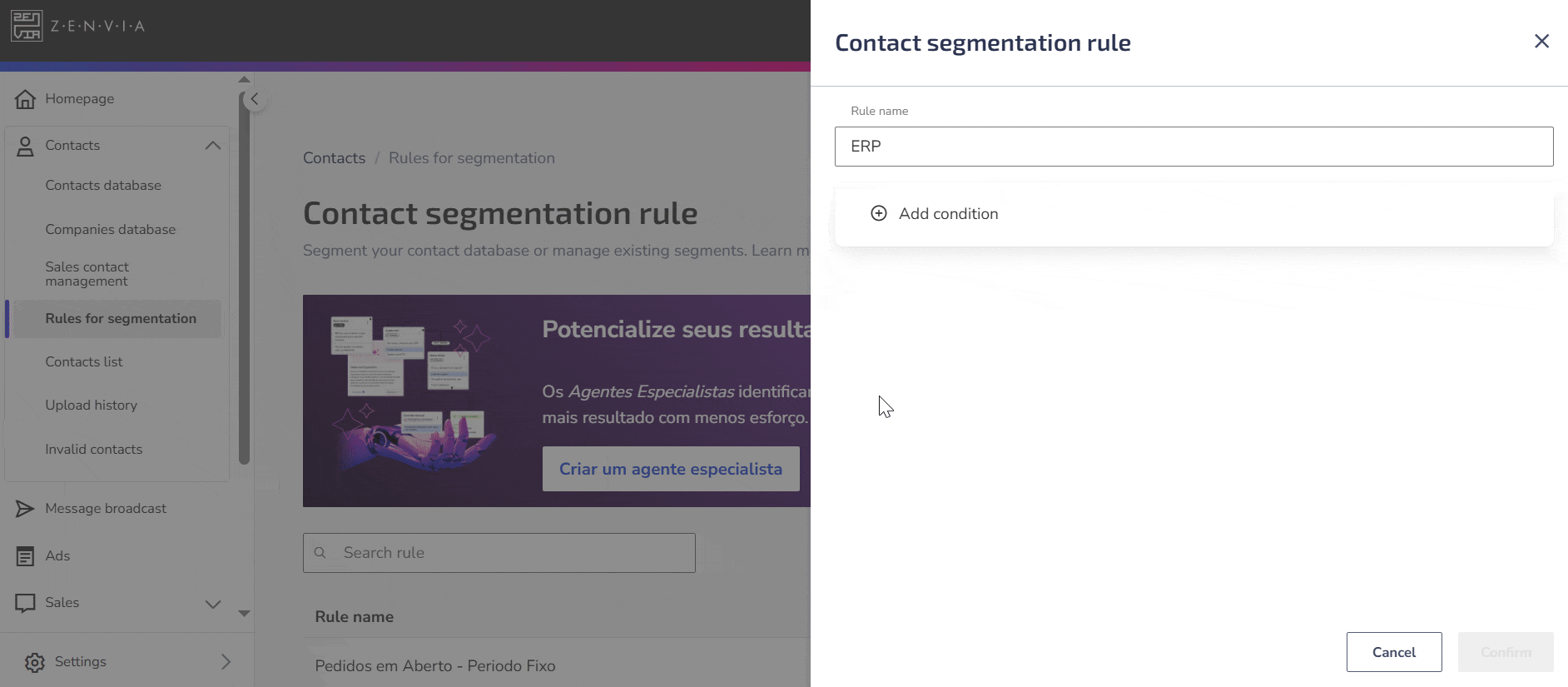Open Contacts database menu item

click(x=103, y=185)
